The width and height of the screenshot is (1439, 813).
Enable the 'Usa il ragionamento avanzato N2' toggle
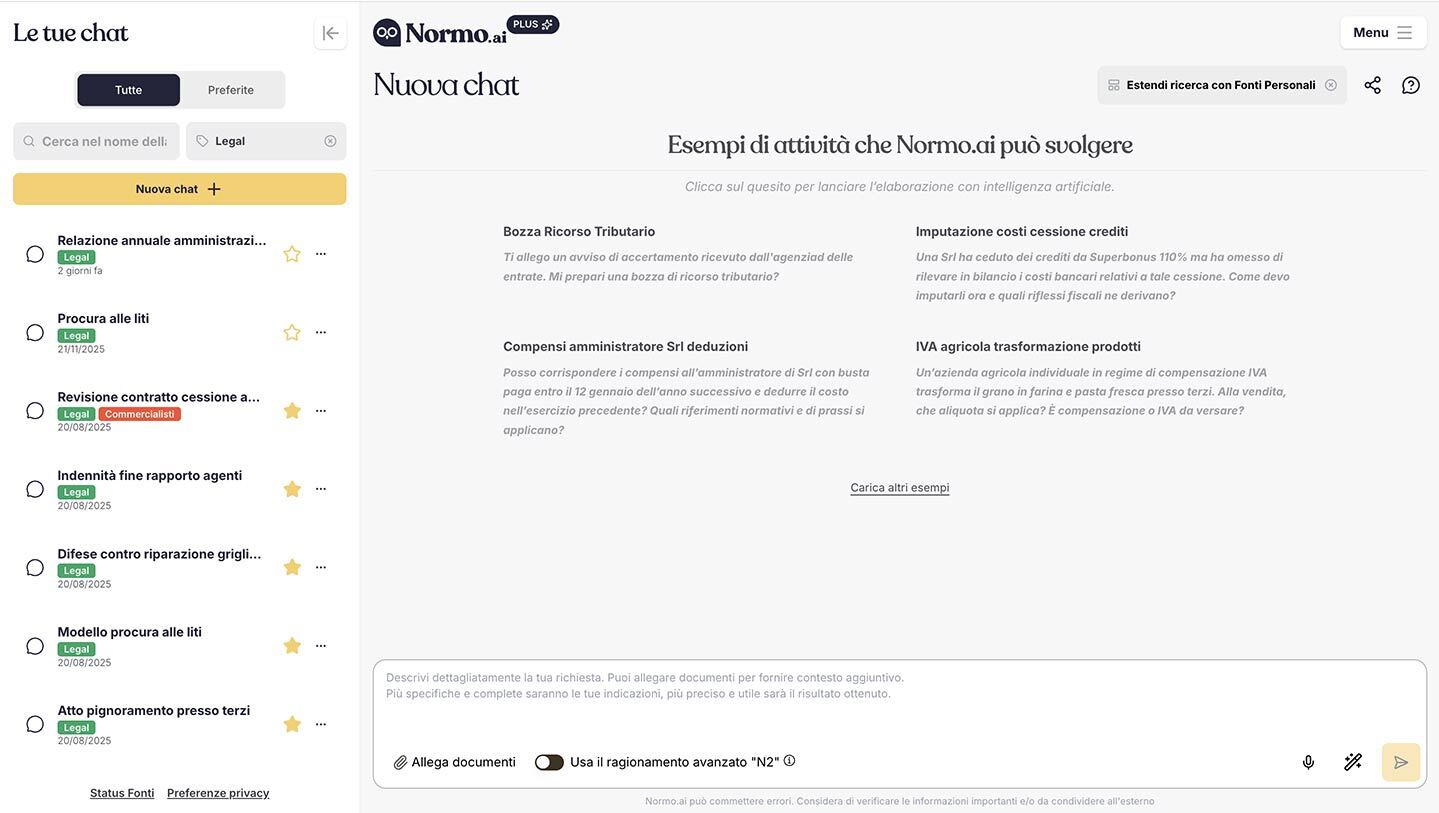point(548,761)
